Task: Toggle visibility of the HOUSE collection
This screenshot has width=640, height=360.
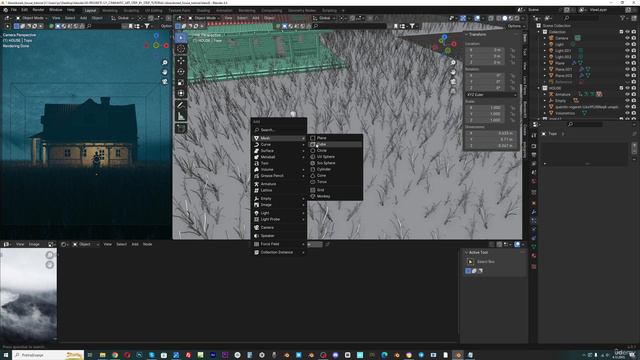Action: (627, 88)
